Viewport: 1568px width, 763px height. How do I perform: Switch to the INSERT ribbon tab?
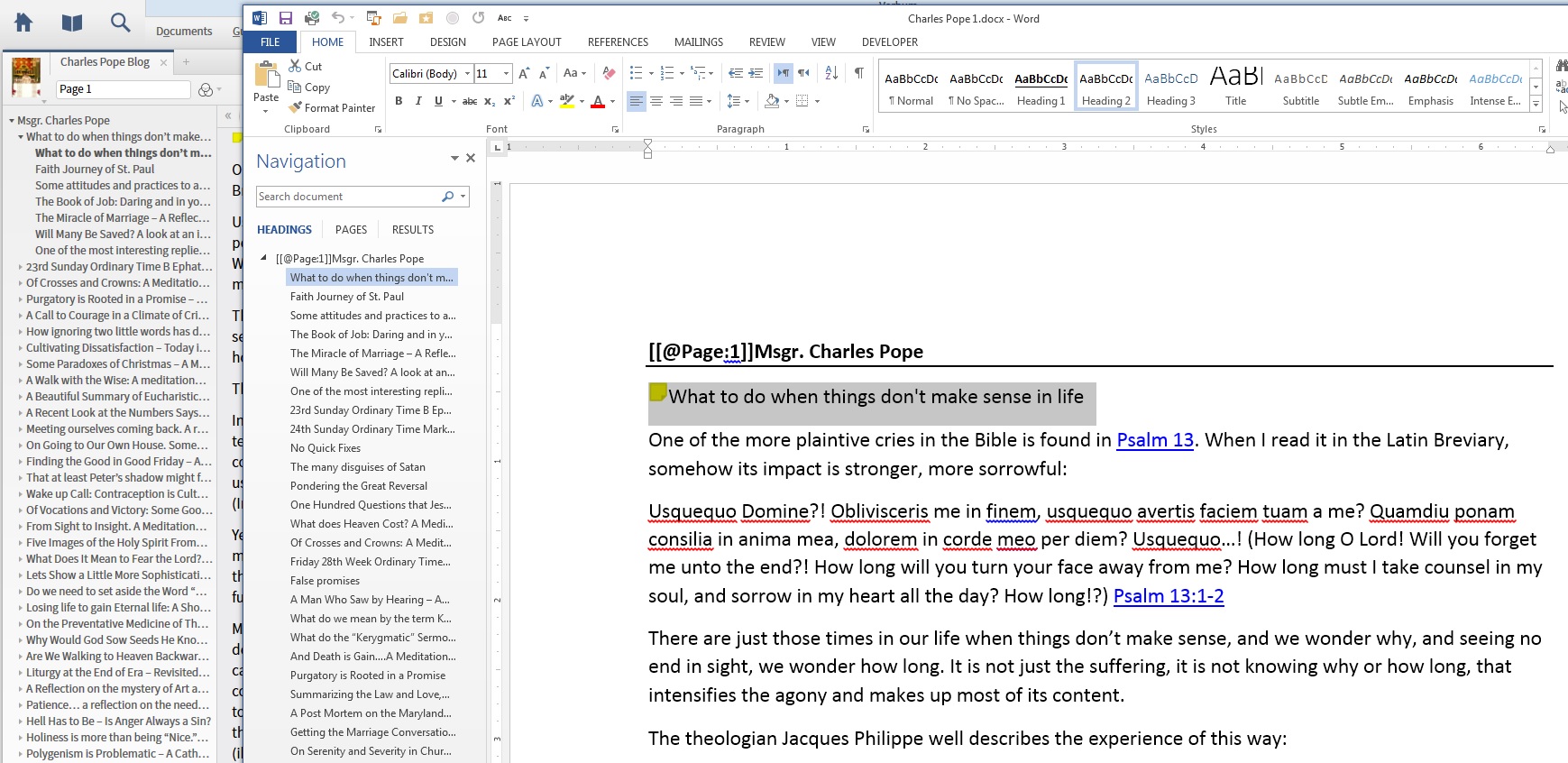coord(386,41)
